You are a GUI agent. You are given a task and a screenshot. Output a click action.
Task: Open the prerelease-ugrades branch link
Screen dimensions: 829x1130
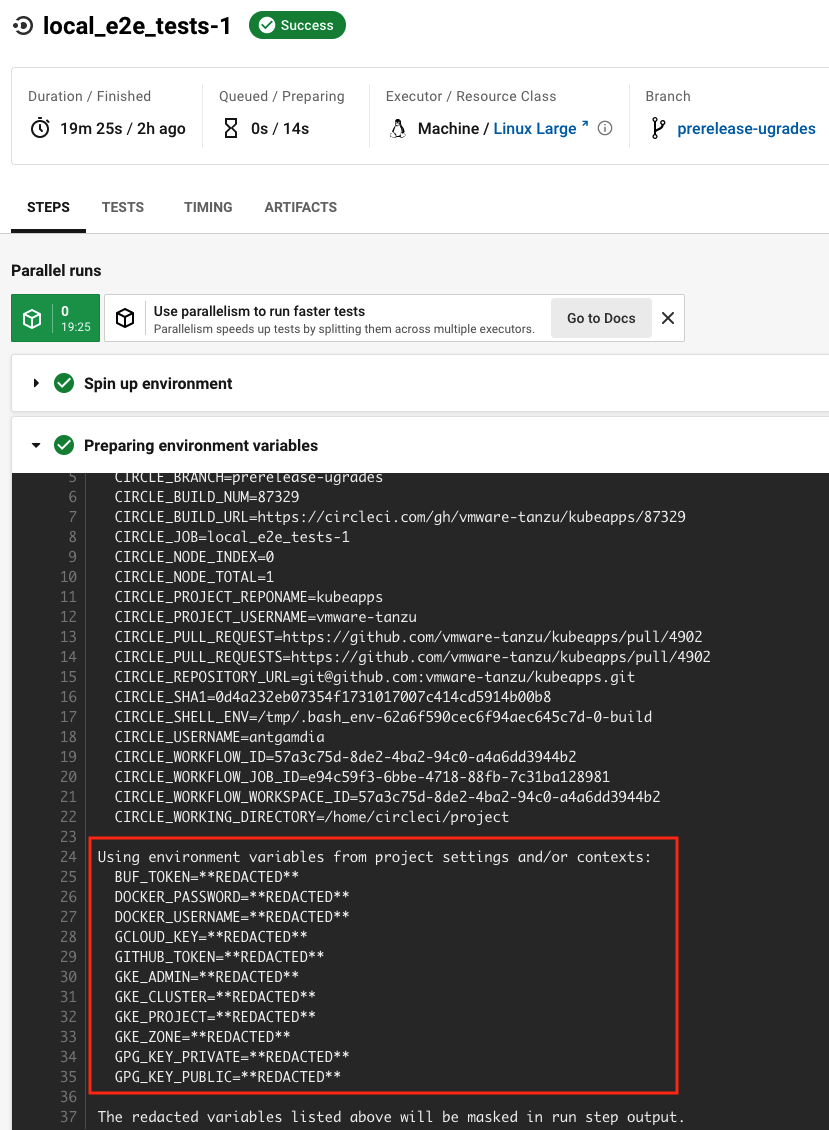pyautogui.click(x=746, y=128)
